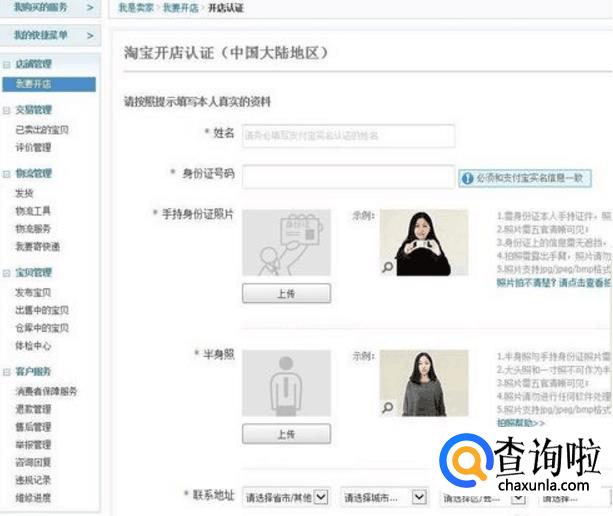View the 半身照 example photo

click(424, 383)
